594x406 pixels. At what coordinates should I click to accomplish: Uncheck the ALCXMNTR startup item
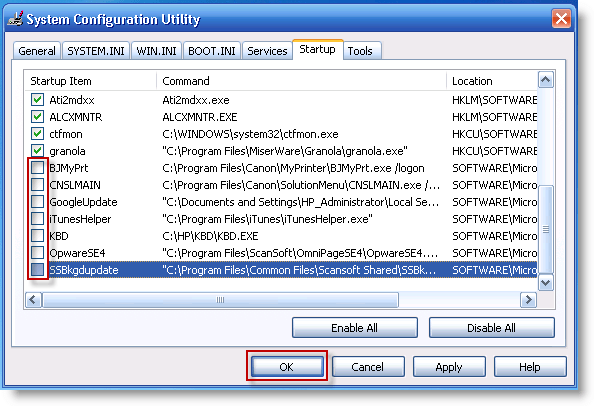point(37,117)
